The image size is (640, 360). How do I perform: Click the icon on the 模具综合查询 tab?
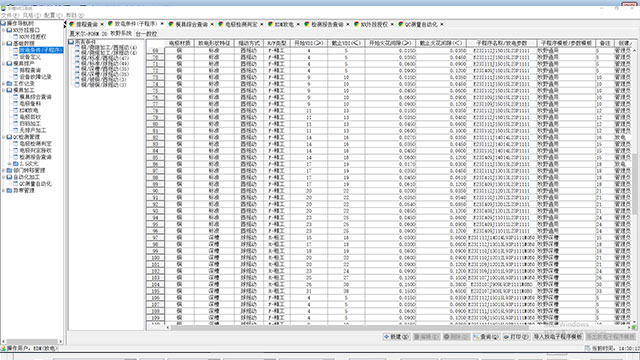coord(171,24)
